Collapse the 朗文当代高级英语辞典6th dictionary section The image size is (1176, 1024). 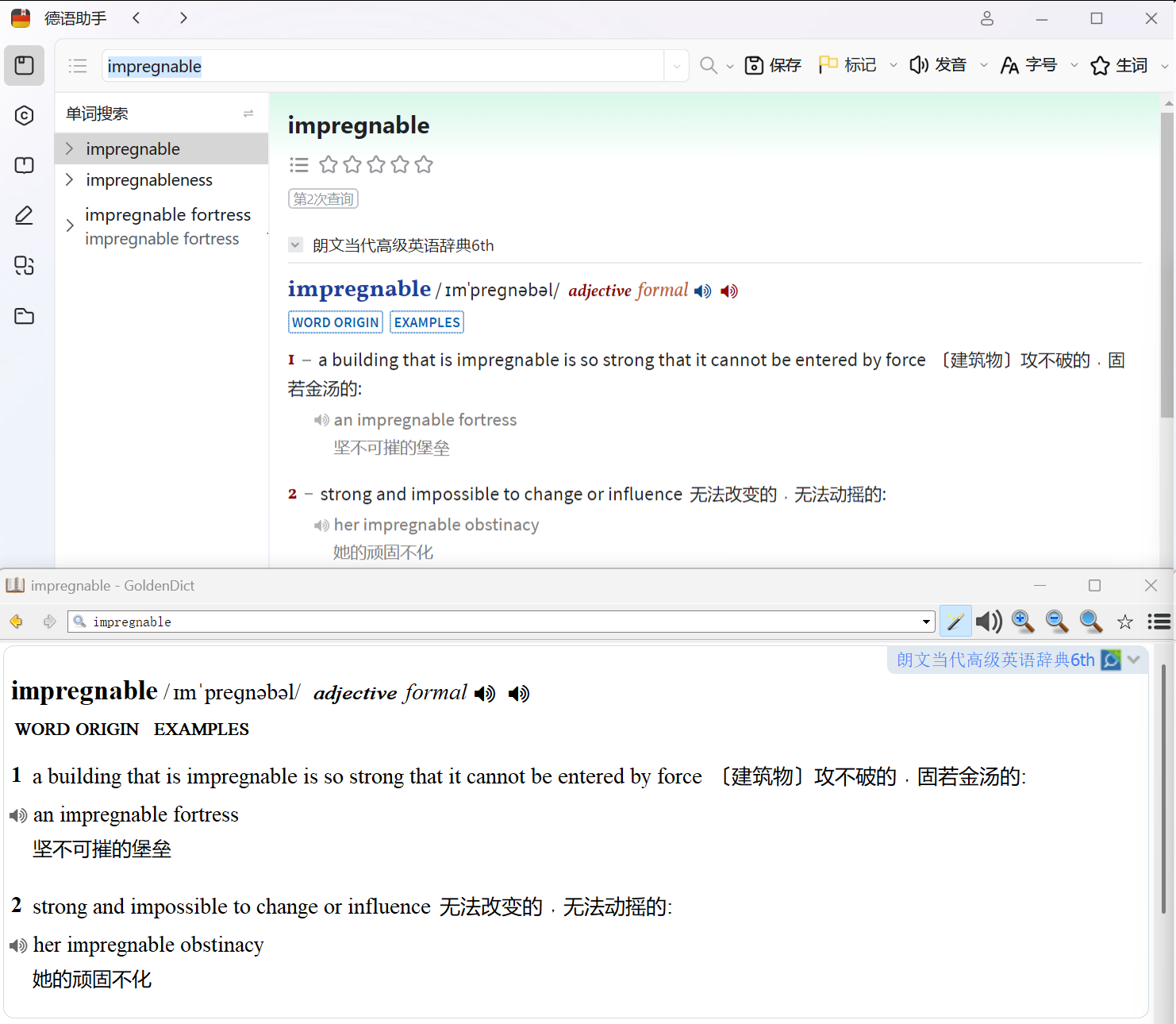click(295, 245)
